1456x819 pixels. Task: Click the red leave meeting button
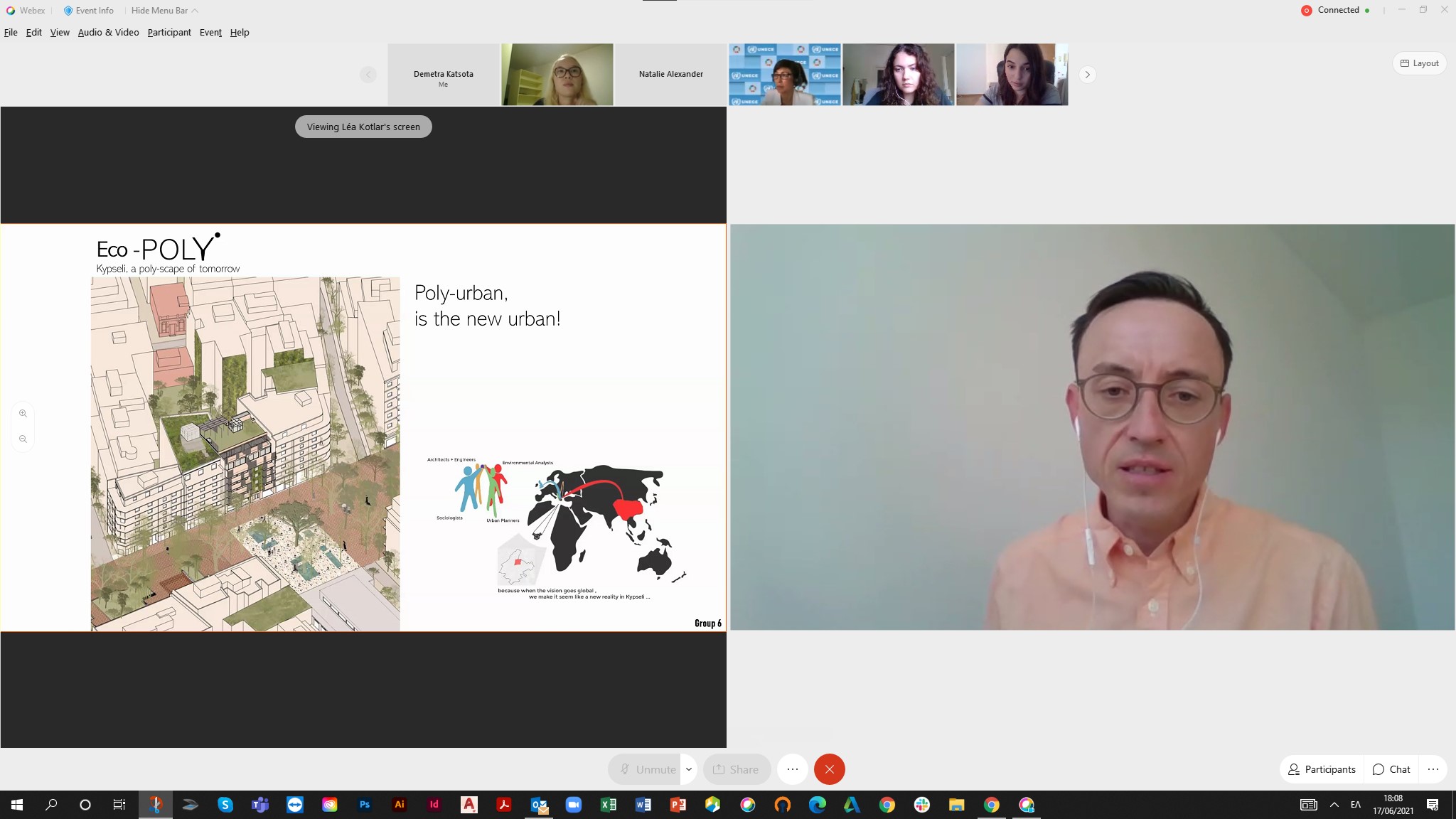[829, 769]
